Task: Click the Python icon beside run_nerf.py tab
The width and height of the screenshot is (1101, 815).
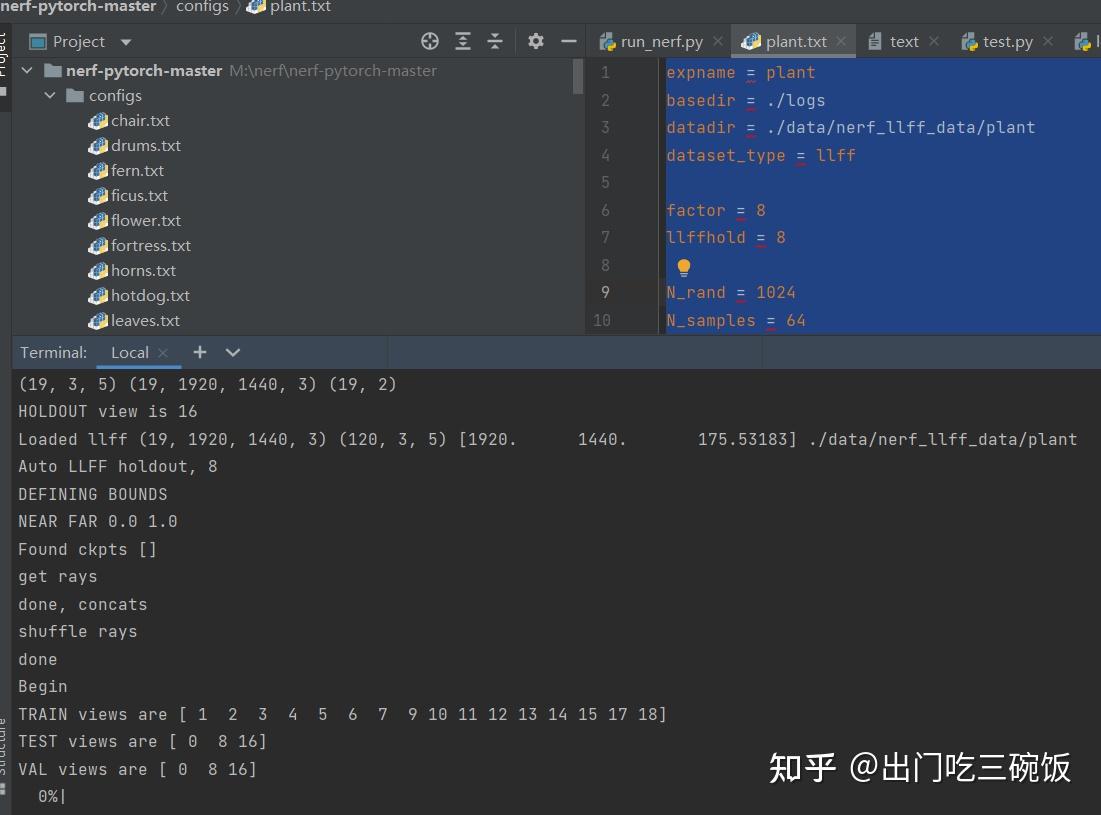Action: 607,41
